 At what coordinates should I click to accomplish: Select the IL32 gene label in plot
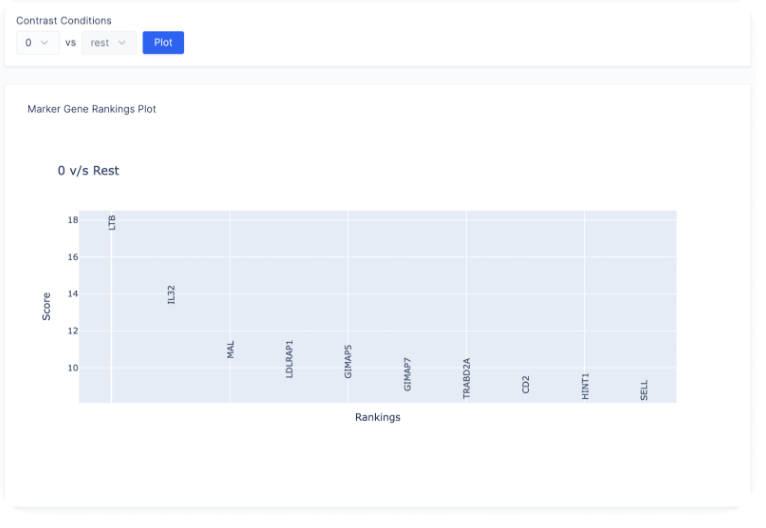[x=171, y=295]
